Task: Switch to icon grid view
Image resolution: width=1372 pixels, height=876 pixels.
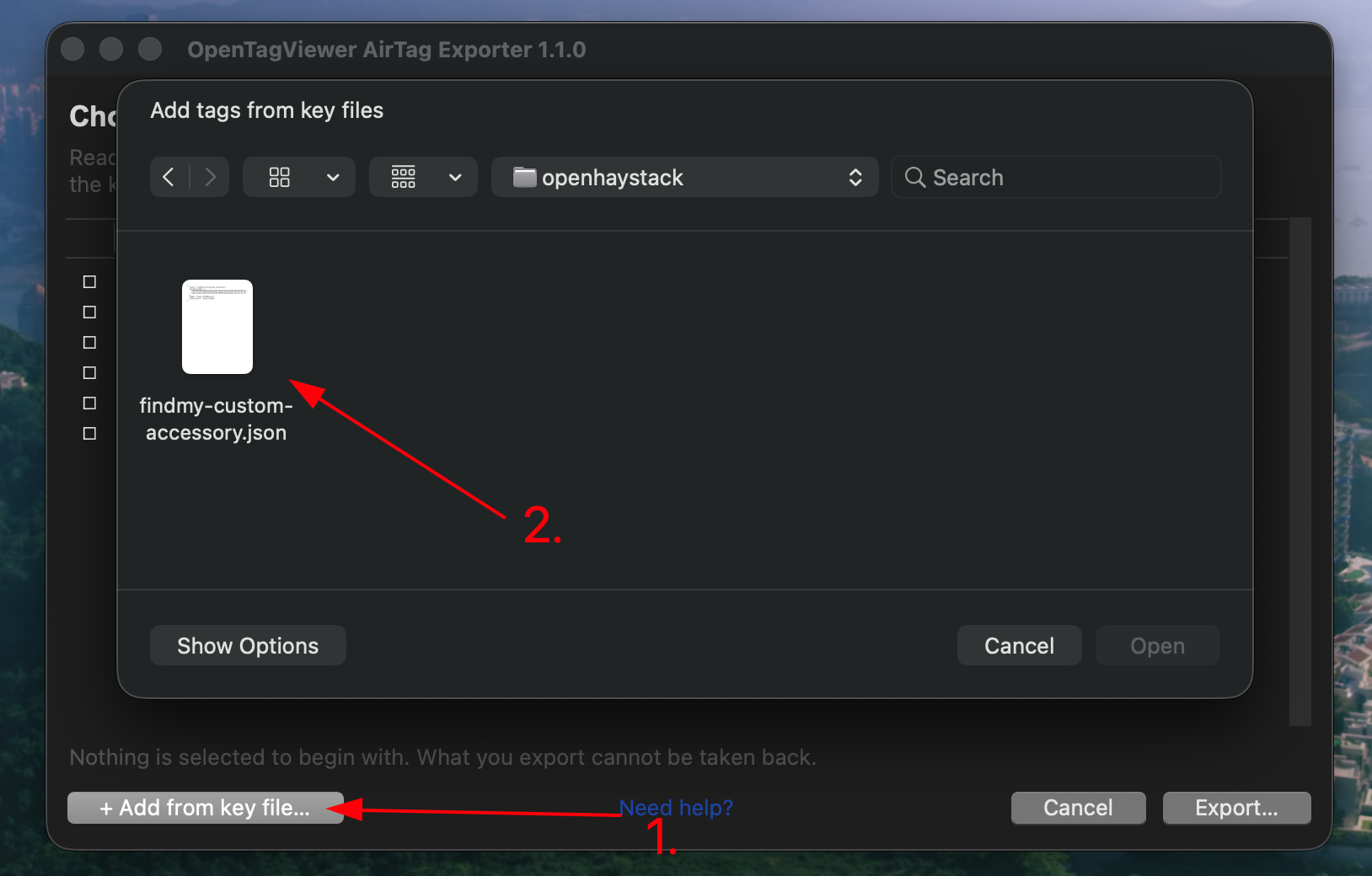Action: pyautogui.click(x=279, y=177)
